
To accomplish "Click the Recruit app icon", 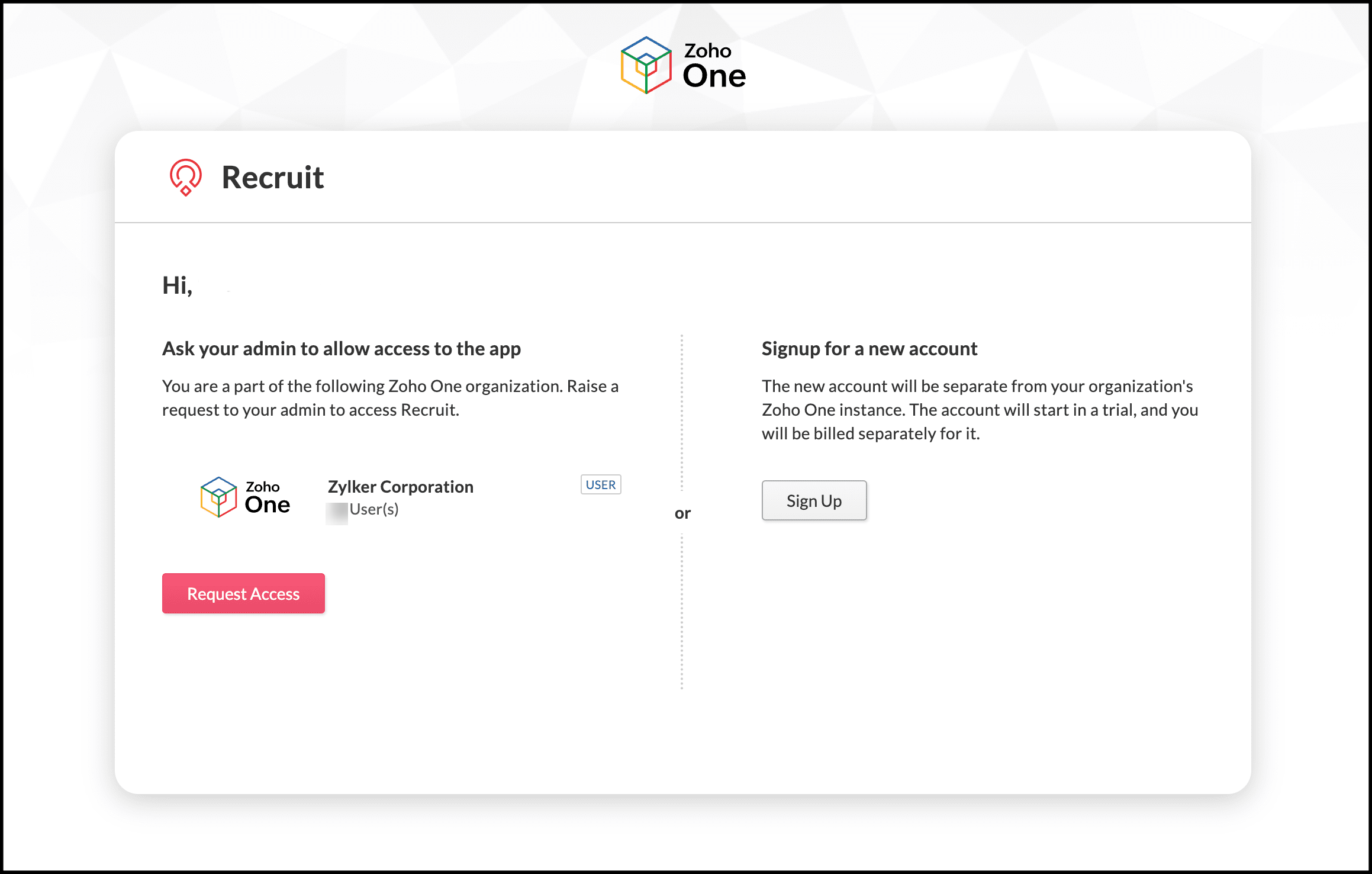I will point(186,177).
